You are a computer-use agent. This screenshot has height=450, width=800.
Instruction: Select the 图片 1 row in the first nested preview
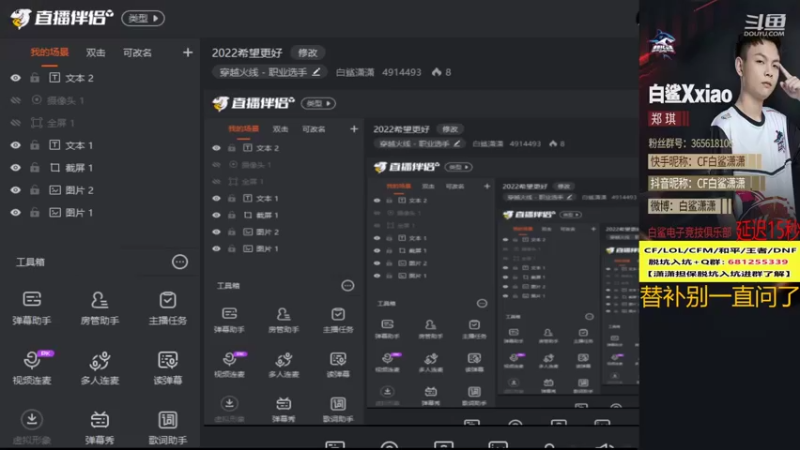click(x=284, y=248)
